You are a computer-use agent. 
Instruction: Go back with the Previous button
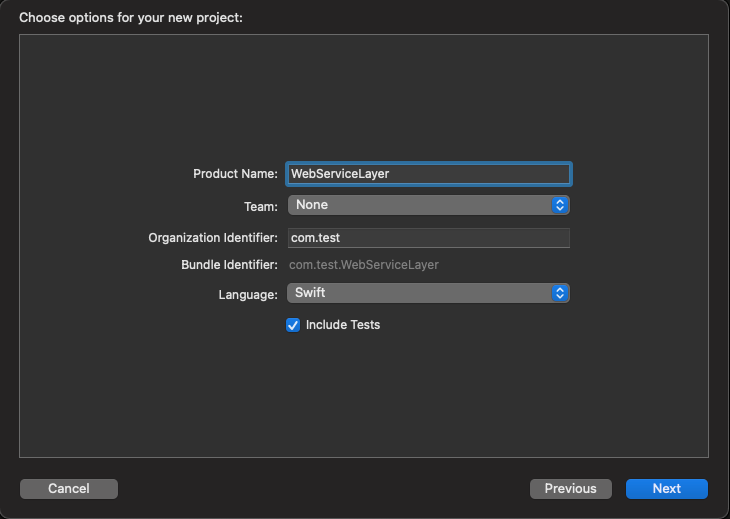[x=571, y=489]
